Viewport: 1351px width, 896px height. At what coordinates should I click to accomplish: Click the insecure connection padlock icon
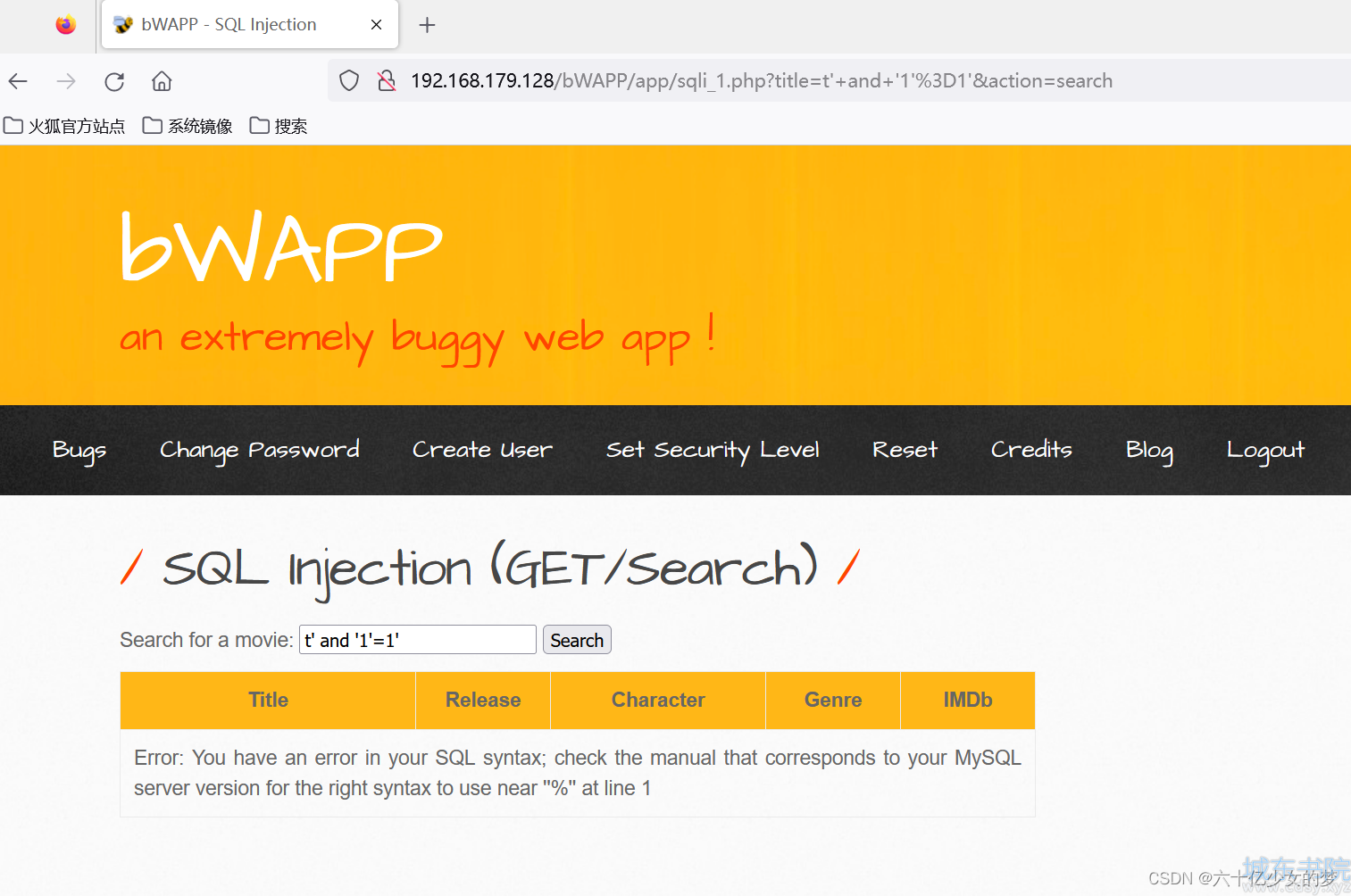(x=387, y=81)
